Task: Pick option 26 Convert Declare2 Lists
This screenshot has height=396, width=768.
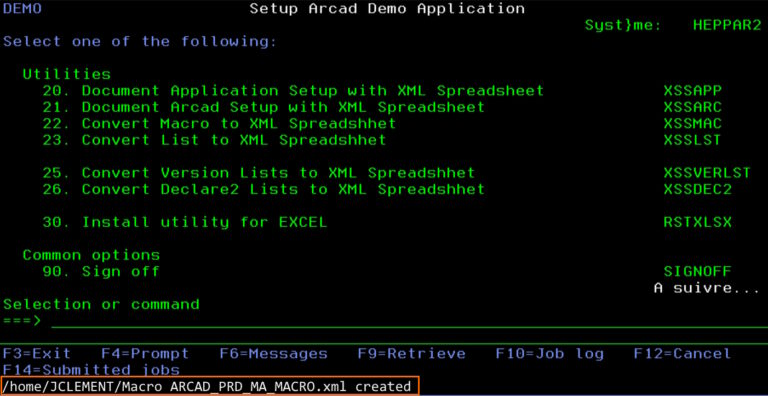Action: (x=264, y=189)
